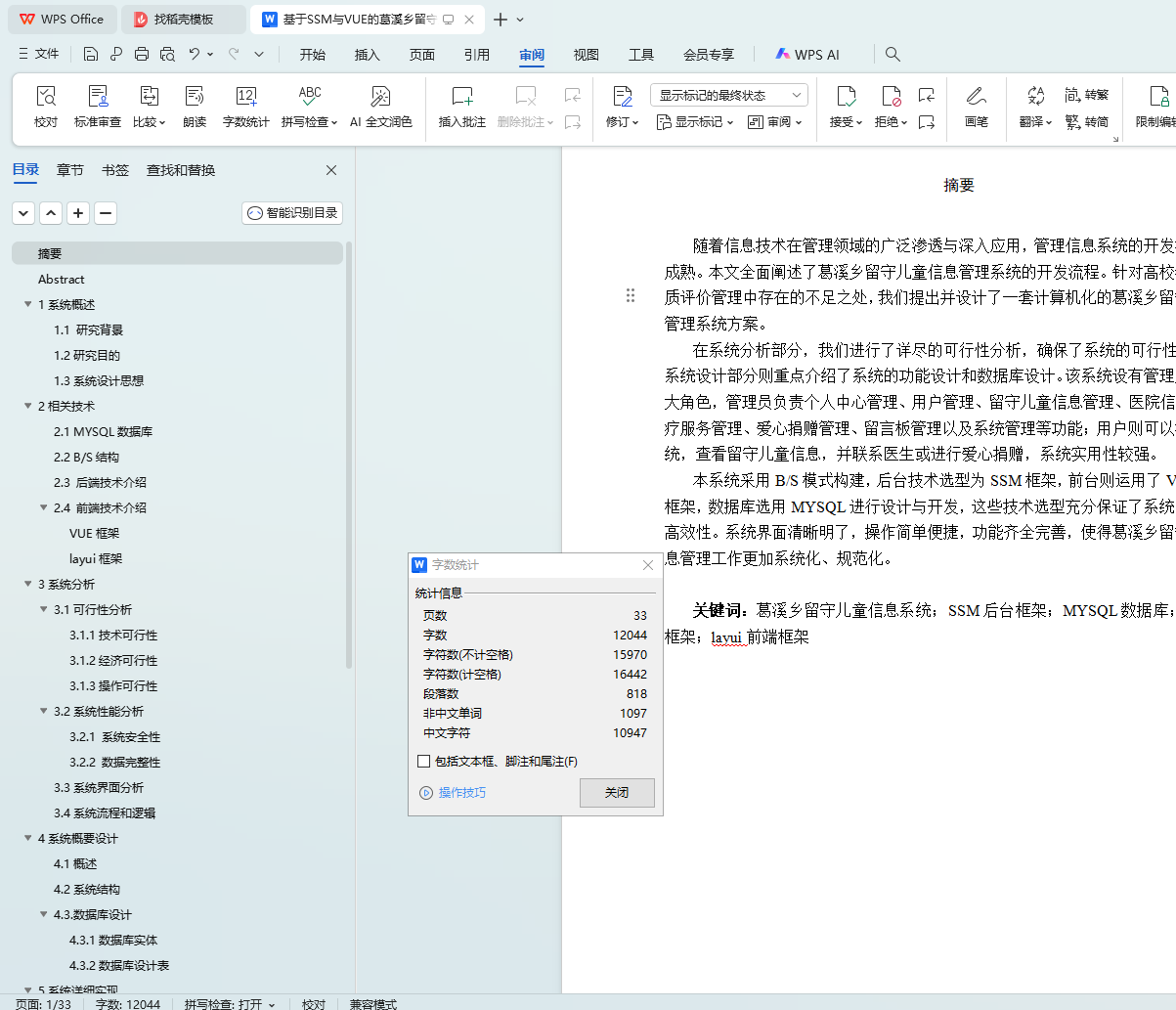Close the navigation pane with X
The image size is (1176, 1010).
point(331,170)
